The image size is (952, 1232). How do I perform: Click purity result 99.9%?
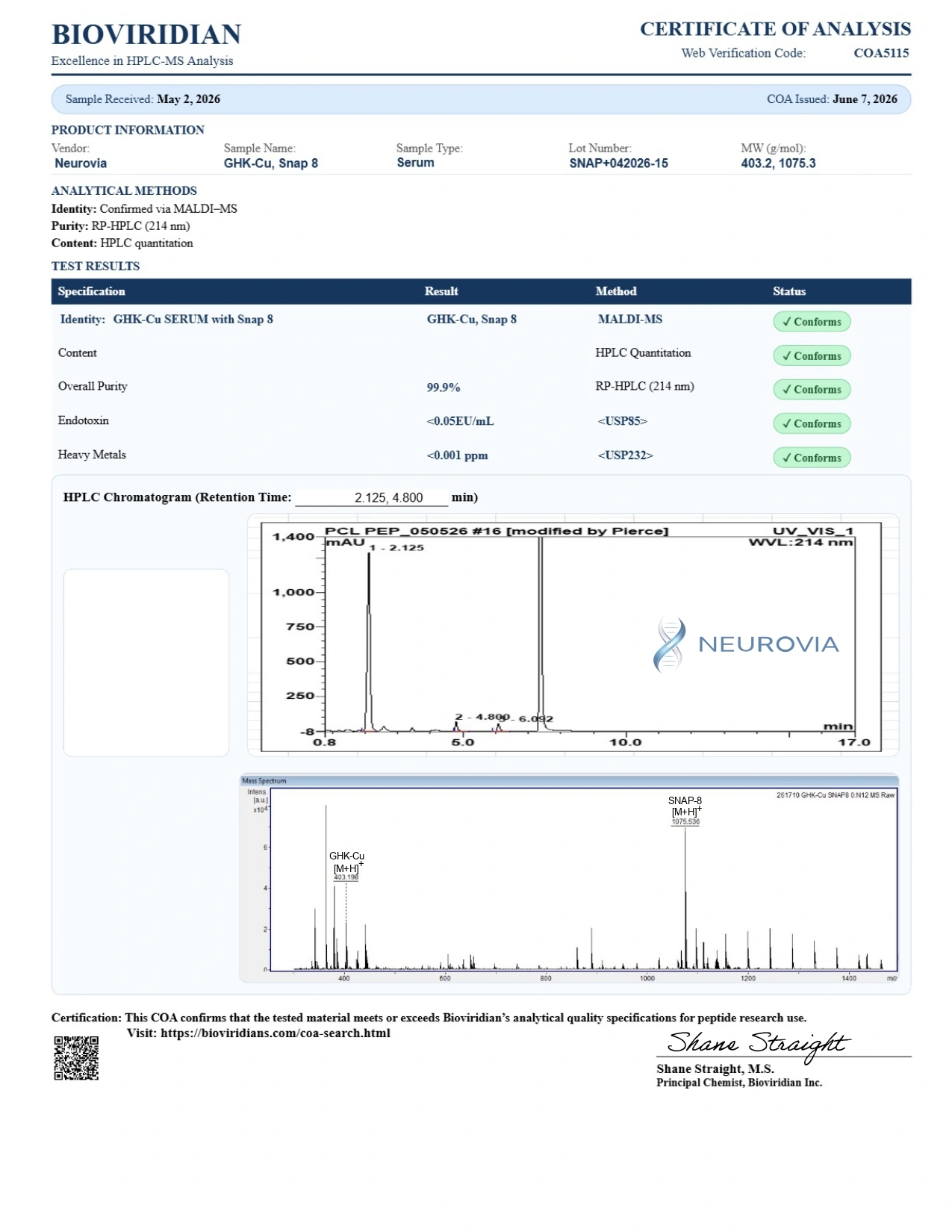point(444,388)
